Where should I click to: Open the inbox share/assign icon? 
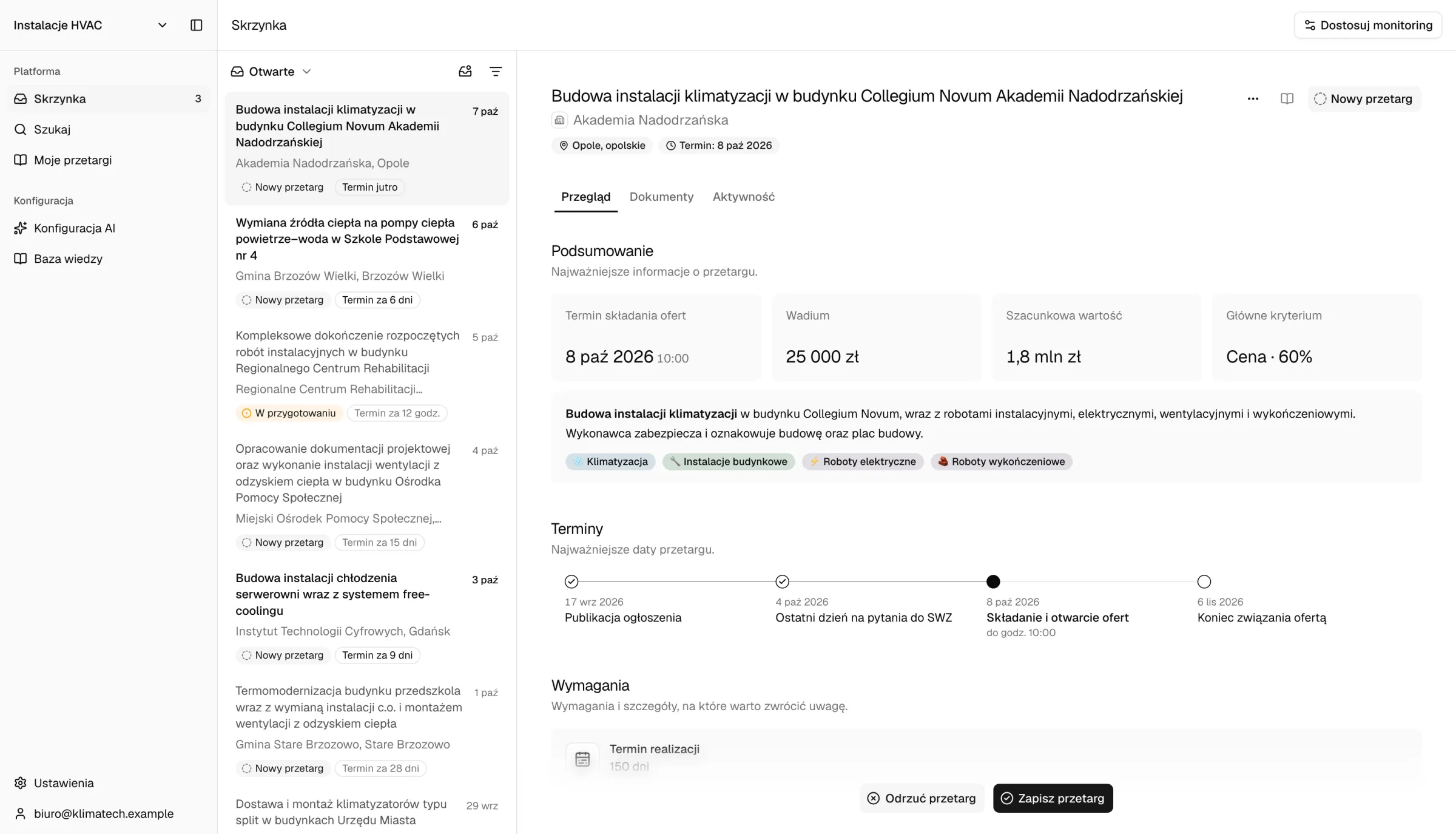click(x=465, y=72)
